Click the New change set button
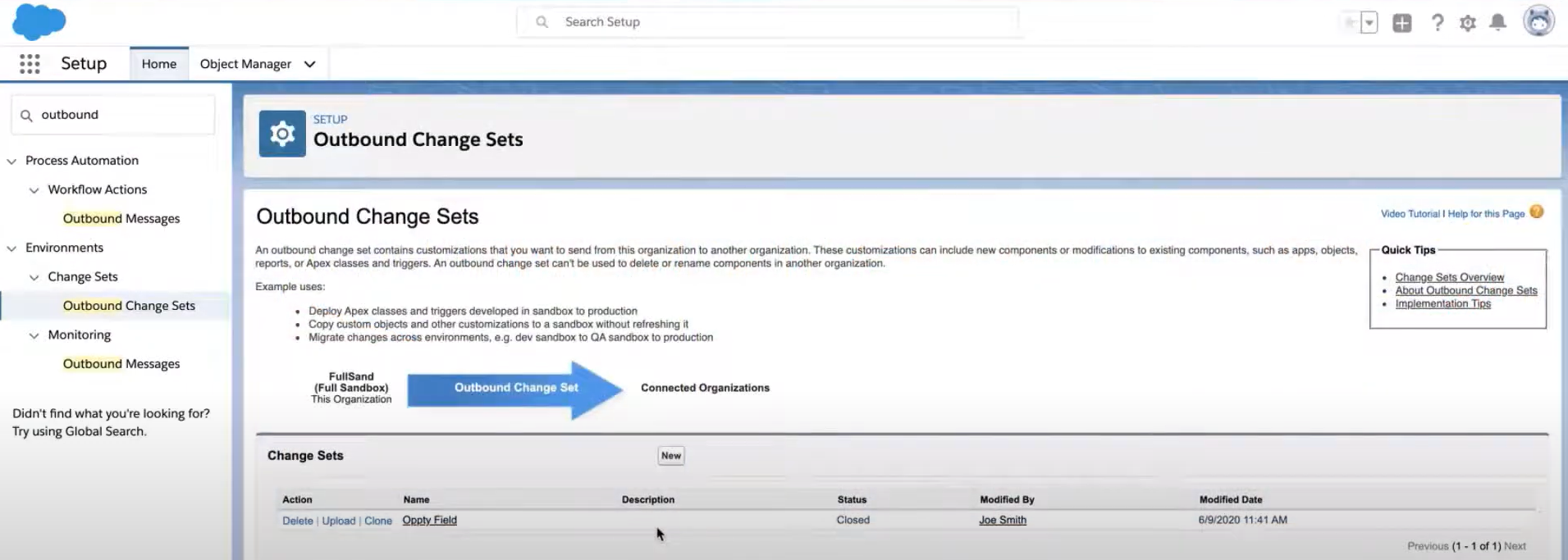1568x560 pixels. coord(671,456)
